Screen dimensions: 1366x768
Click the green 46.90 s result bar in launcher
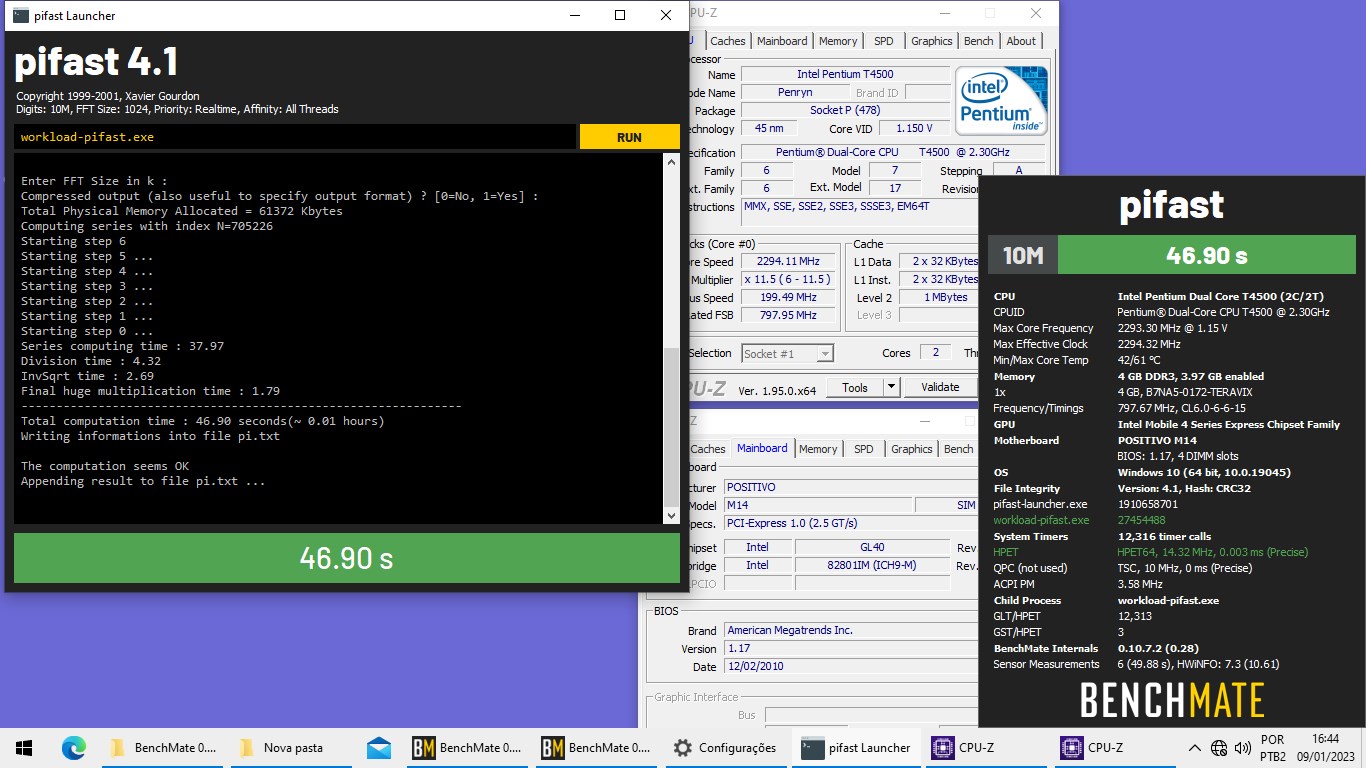coord(347,558)
